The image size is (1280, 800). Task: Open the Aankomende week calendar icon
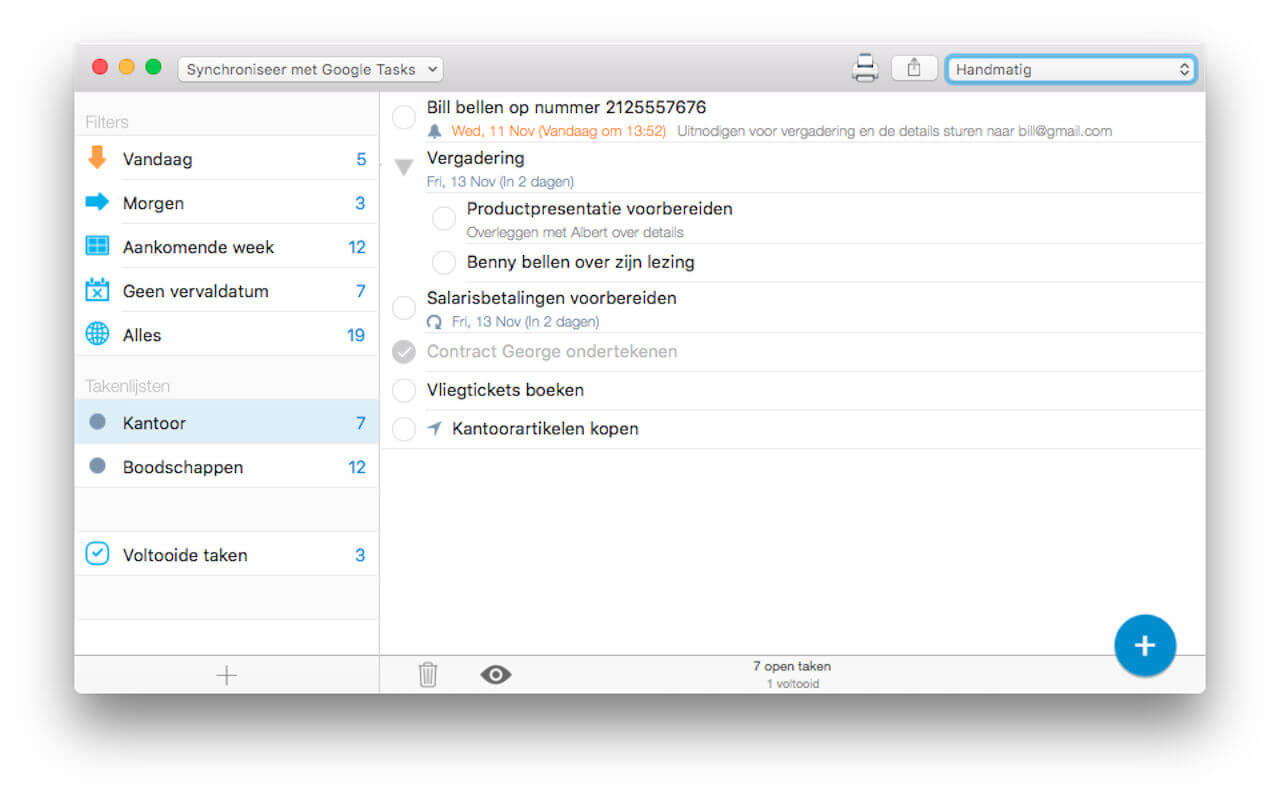pos(97,246)
